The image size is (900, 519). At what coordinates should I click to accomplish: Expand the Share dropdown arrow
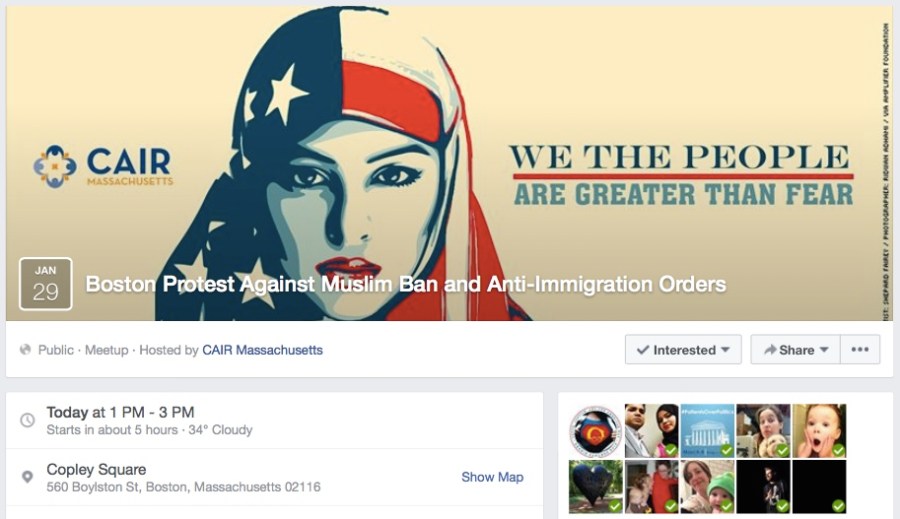[x=824, y=350]
